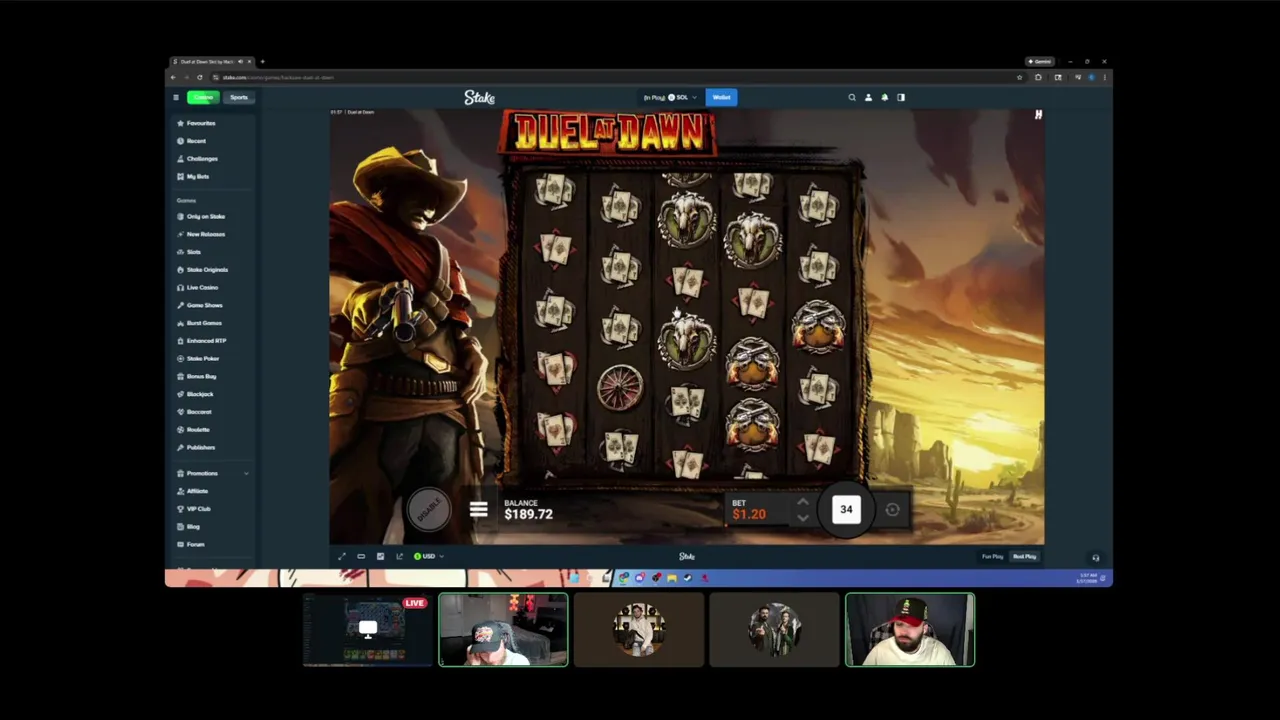Decrease bet with the down arrow
1280x720 pixels.
click(802, 518)
